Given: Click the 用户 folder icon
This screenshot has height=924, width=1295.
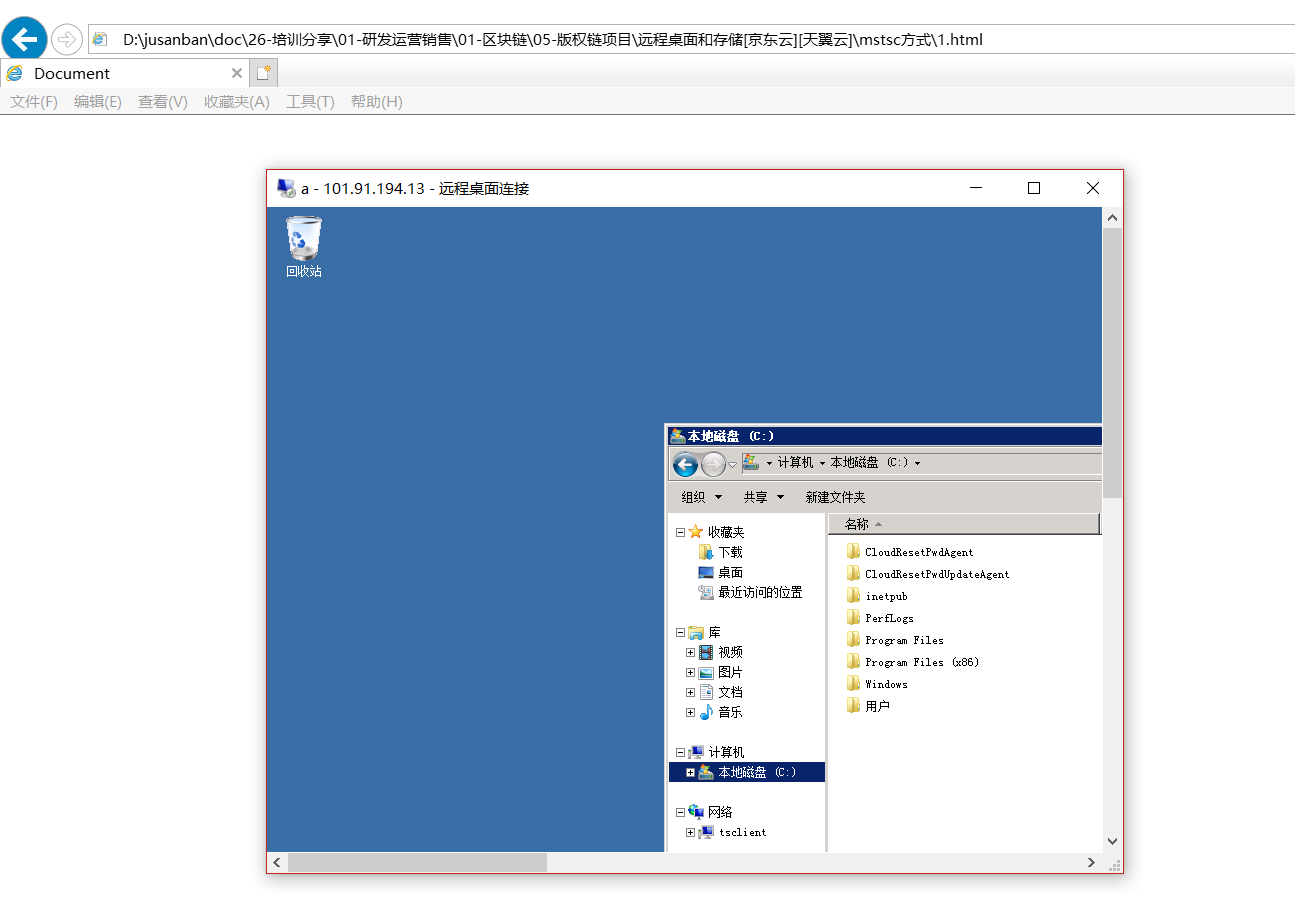Looking at the screenshot, I should click(853, 706).
